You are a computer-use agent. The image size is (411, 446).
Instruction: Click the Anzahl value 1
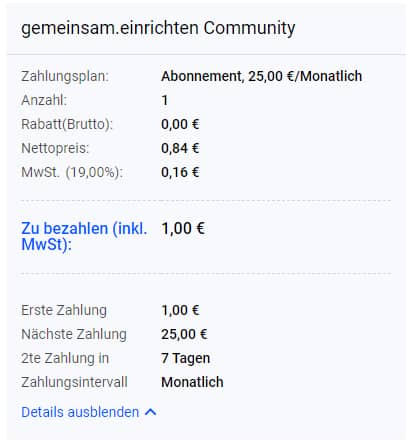point(165,100)
